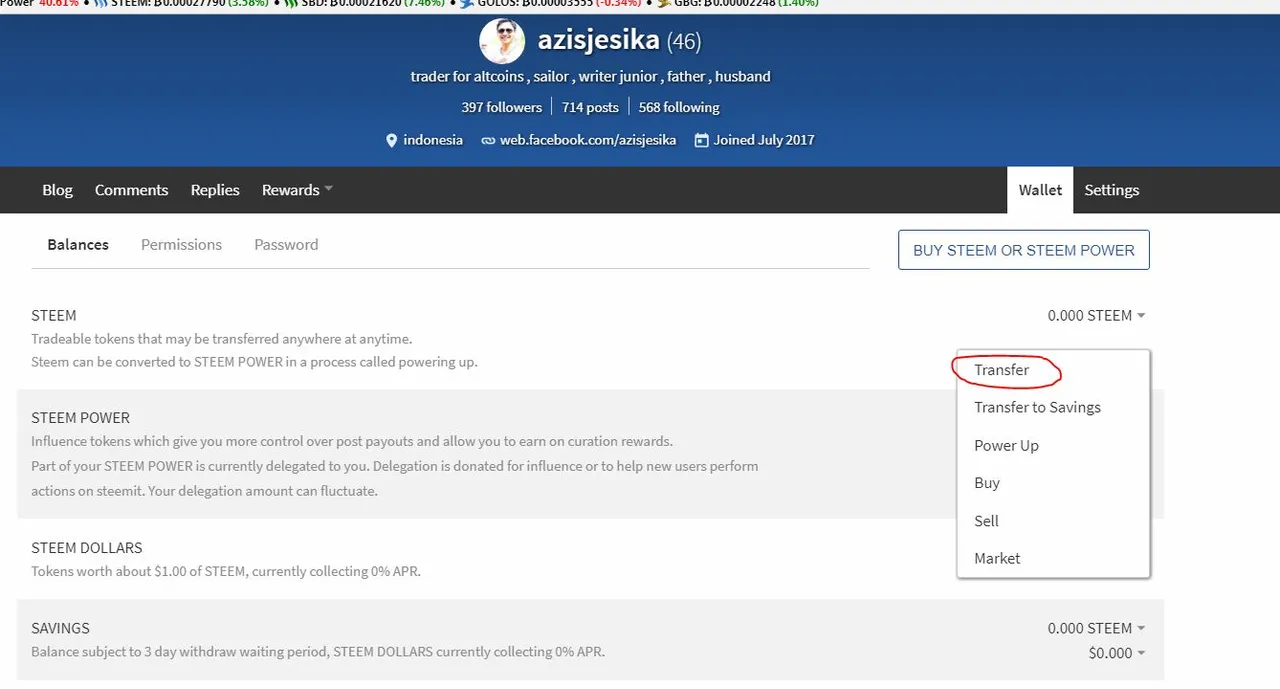Click the STEEM POWER section heading
This screenshot has height=689, width=1280.
pos(81,417)
